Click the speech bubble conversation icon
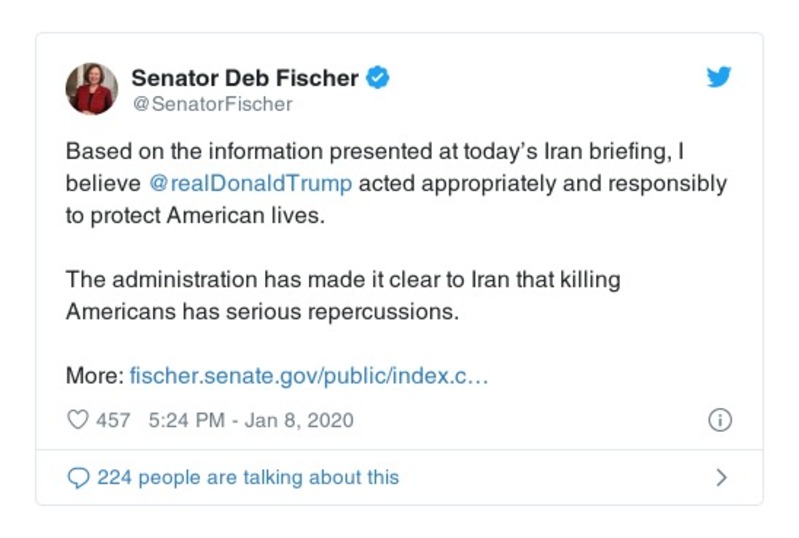 (x=78, y=478)
